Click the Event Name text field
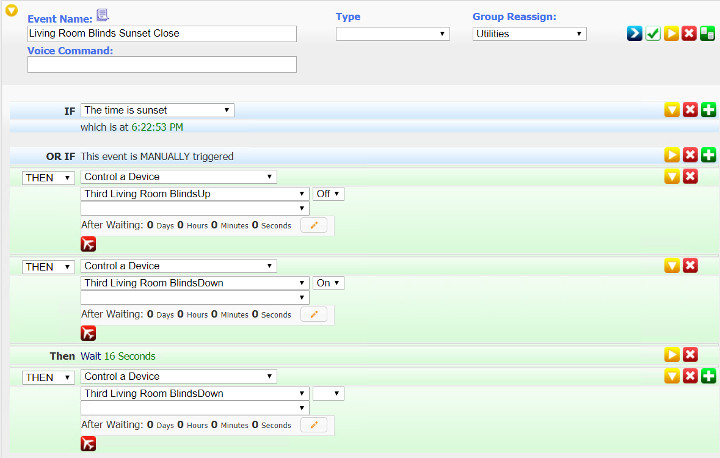Viewport: 720px width, 458px height. (x=162, y=34)
